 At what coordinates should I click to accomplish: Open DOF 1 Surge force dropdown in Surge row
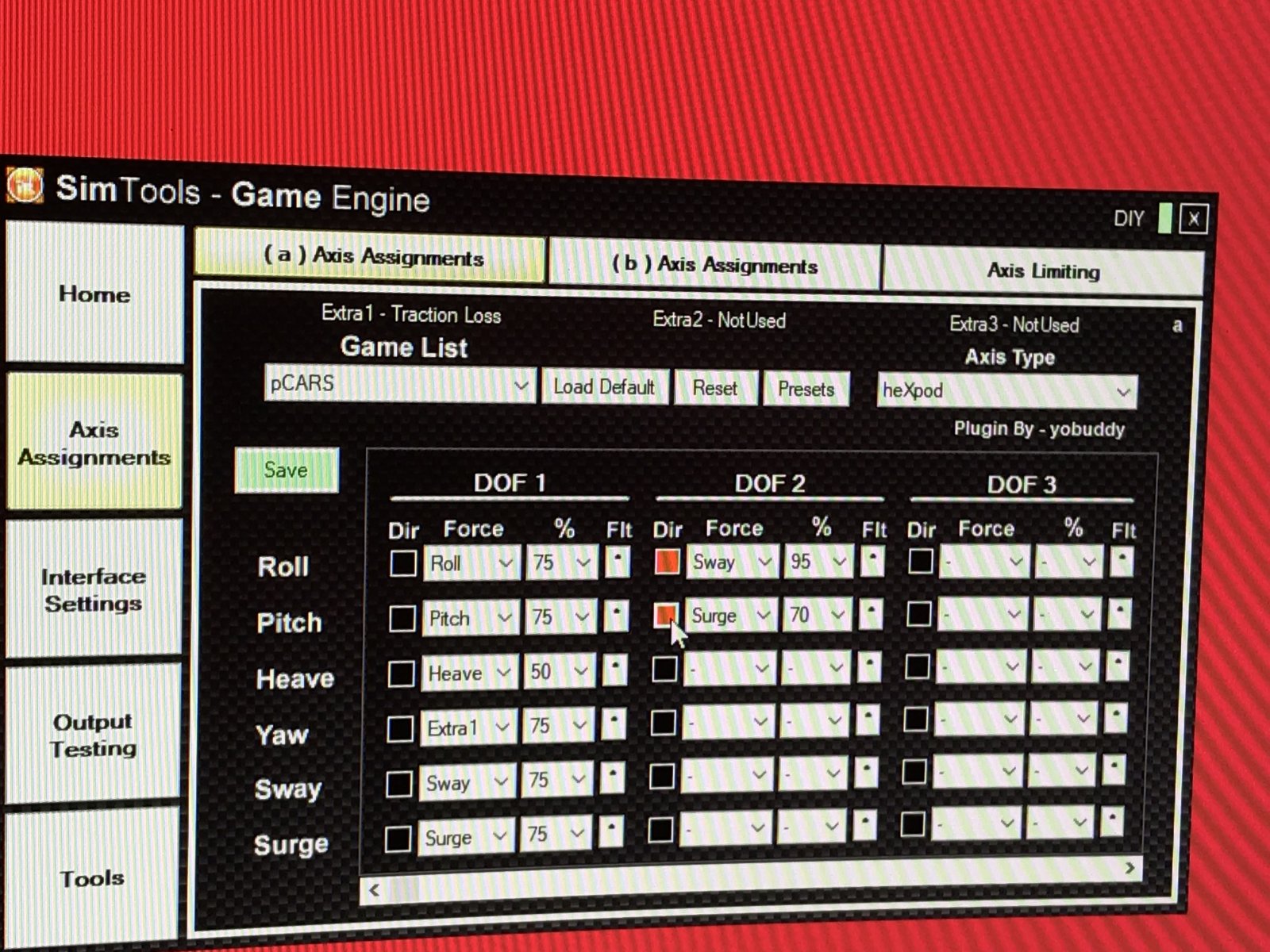466,837
